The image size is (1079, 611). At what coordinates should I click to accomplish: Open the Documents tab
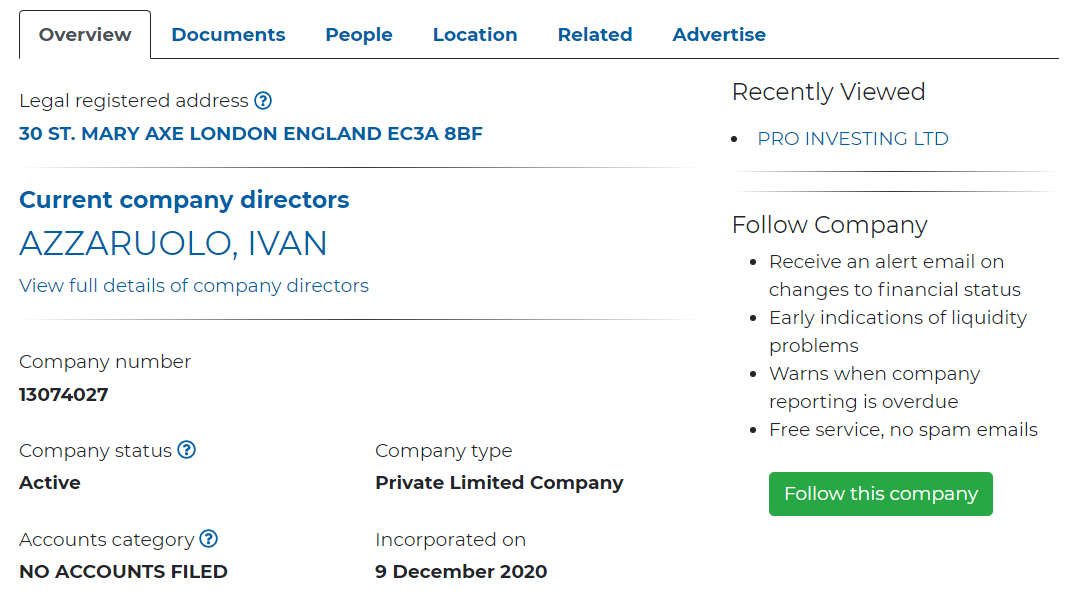[228, 35]
